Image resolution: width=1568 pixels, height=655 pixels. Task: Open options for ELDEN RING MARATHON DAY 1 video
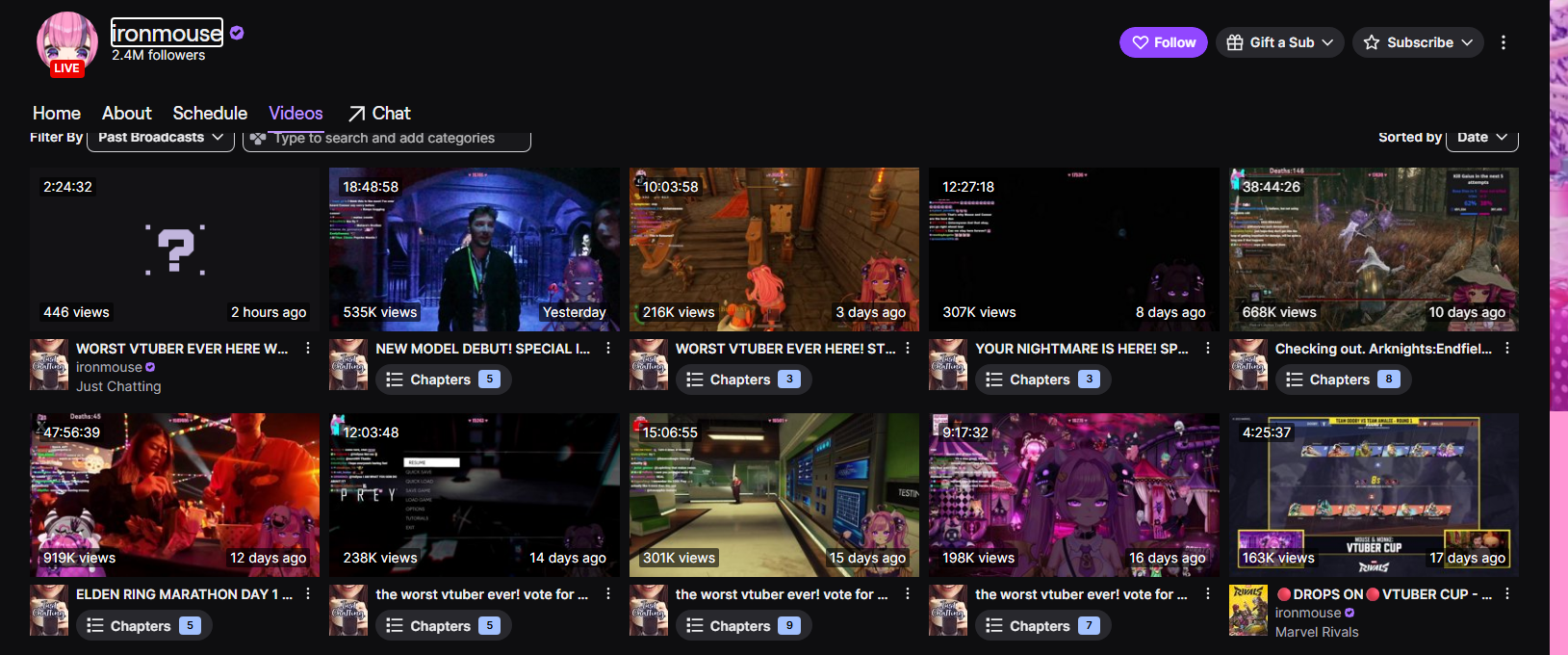308,594
